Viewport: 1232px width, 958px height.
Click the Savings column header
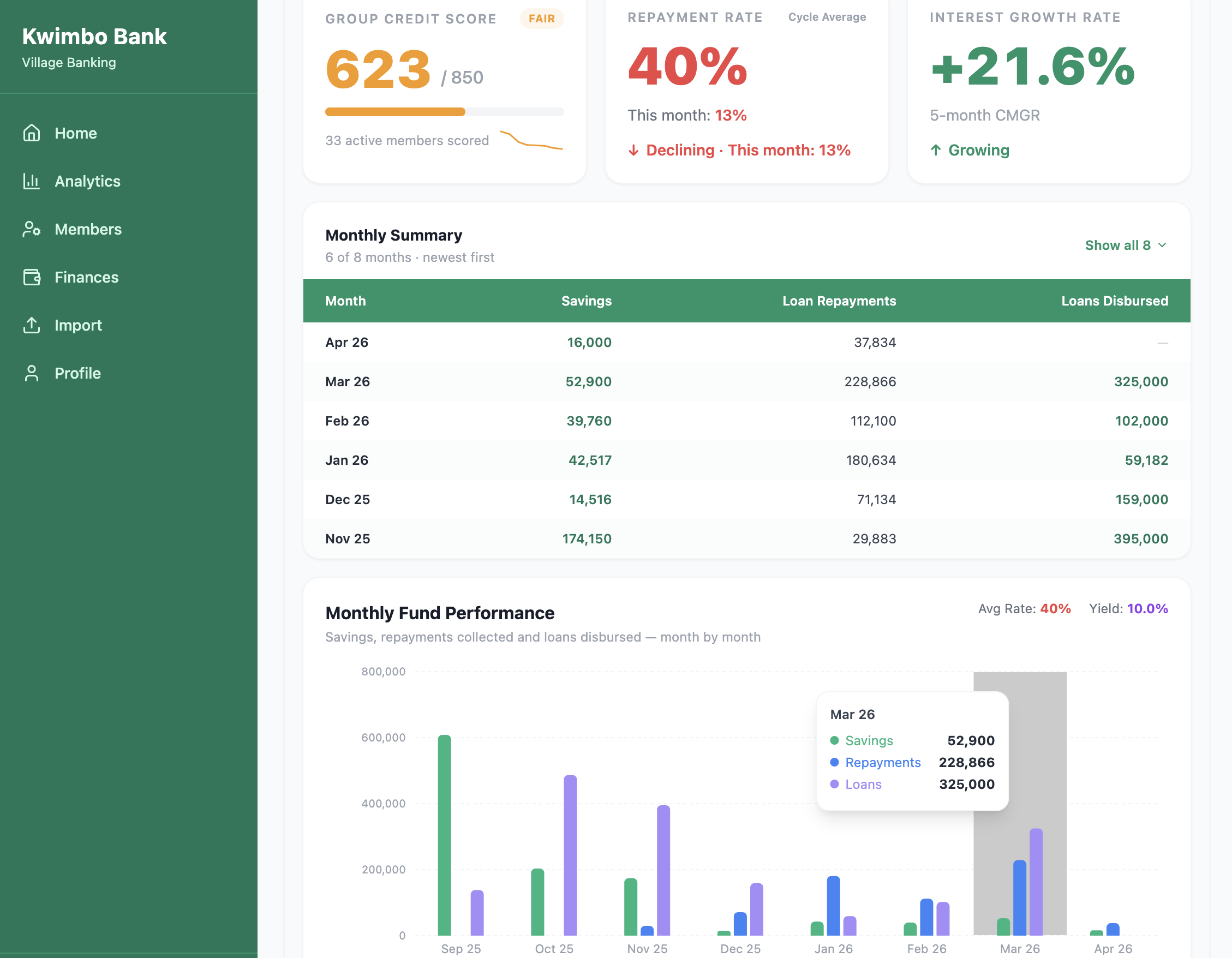(x=586, y=301)
